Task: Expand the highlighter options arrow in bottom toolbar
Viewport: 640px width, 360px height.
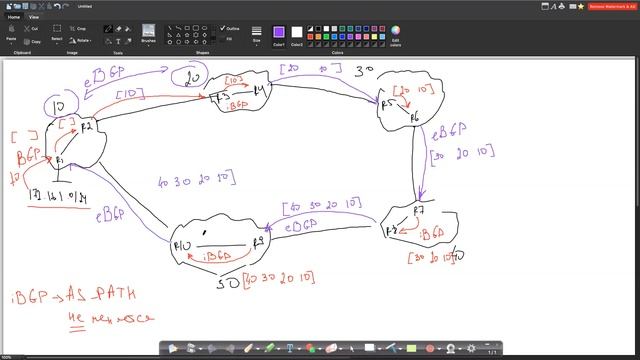Action: pyautogui.click(x=279, y=349)
